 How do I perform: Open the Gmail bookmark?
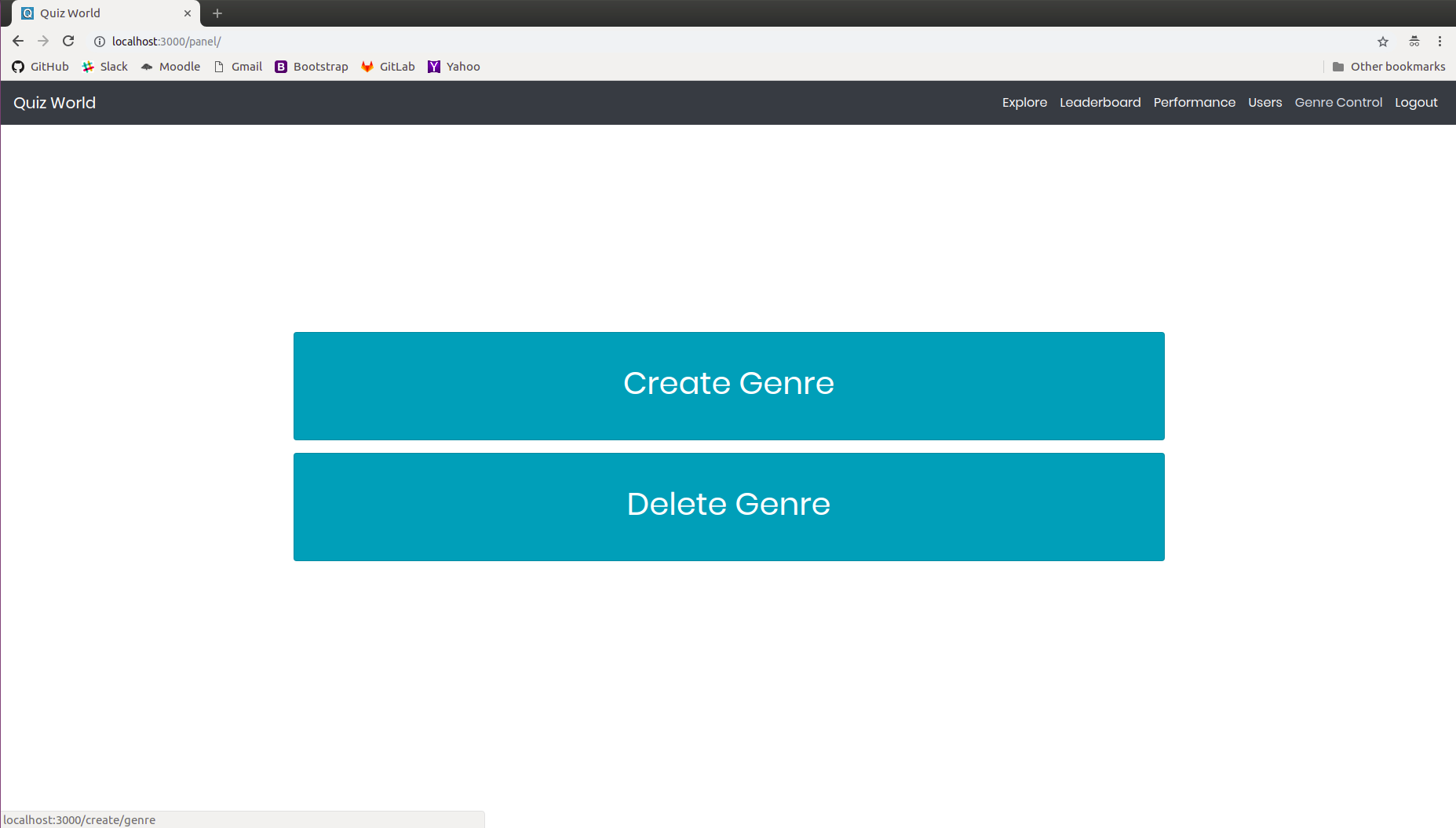point(238,67)
